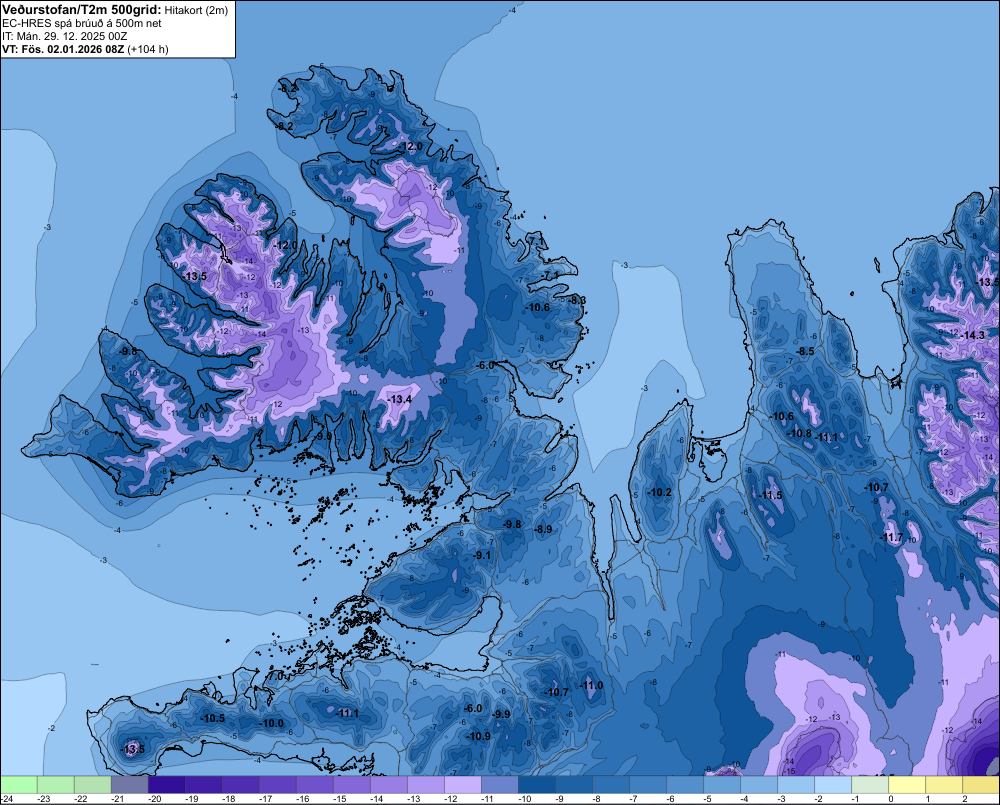Click the -8.9 temperature value

click(x=543, y=529)
